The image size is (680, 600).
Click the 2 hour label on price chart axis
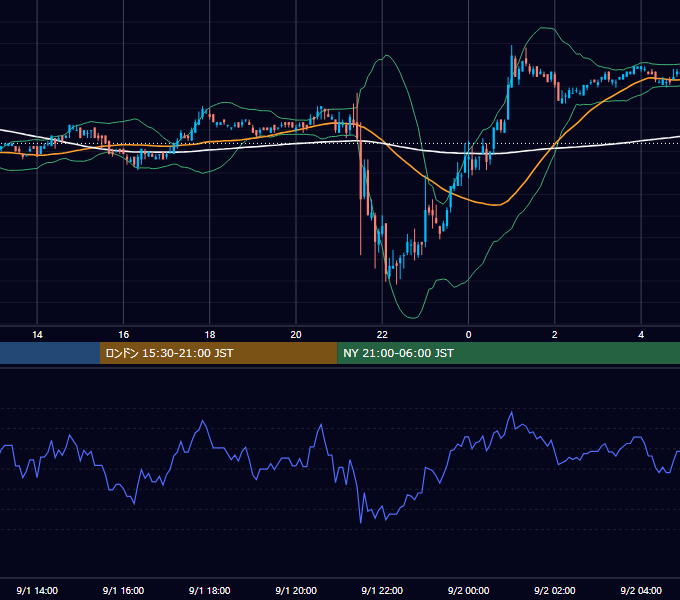[x=555, y=335]
